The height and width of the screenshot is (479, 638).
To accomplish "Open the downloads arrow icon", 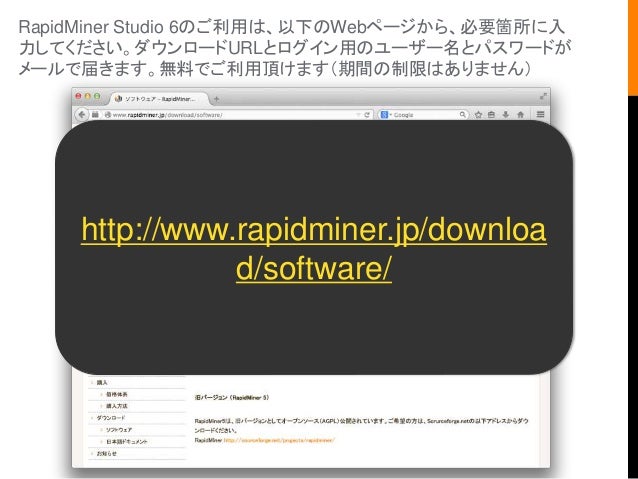I will (506, 115).
